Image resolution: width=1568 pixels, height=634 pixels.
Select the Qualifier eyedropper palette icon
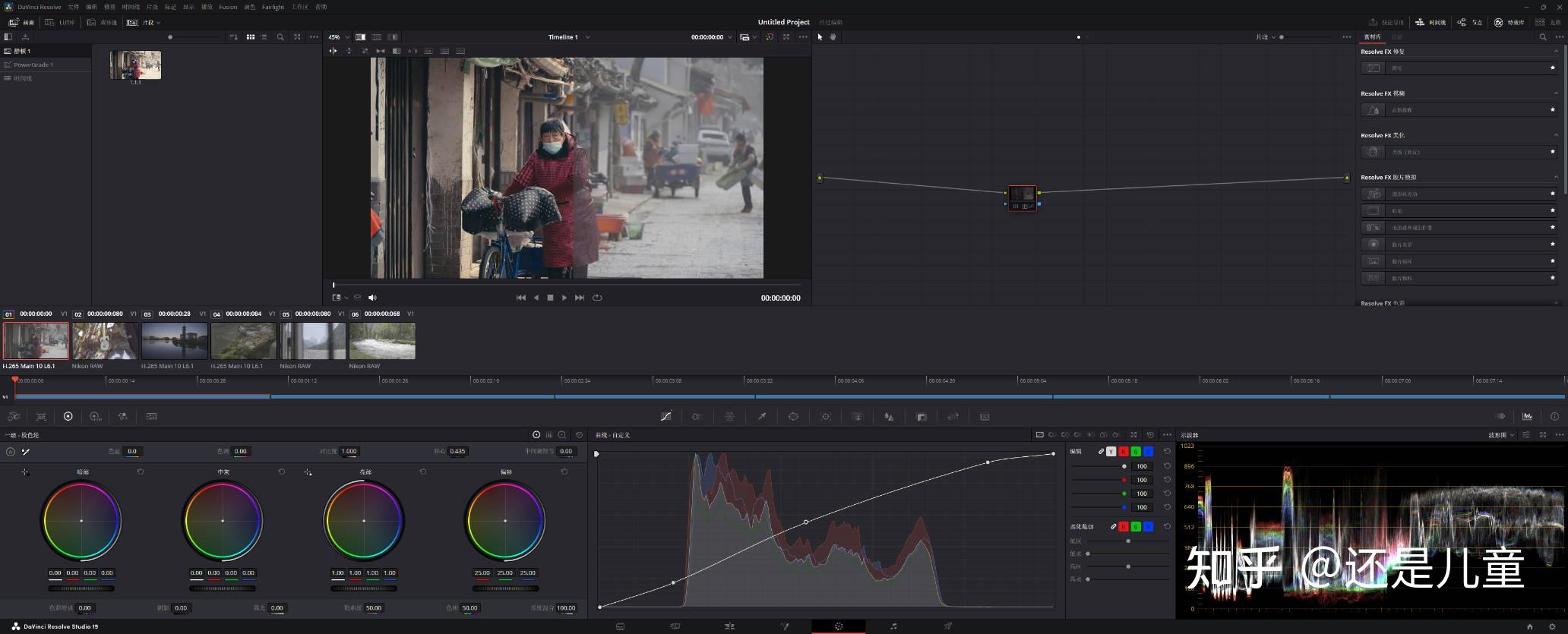[761, 416]
